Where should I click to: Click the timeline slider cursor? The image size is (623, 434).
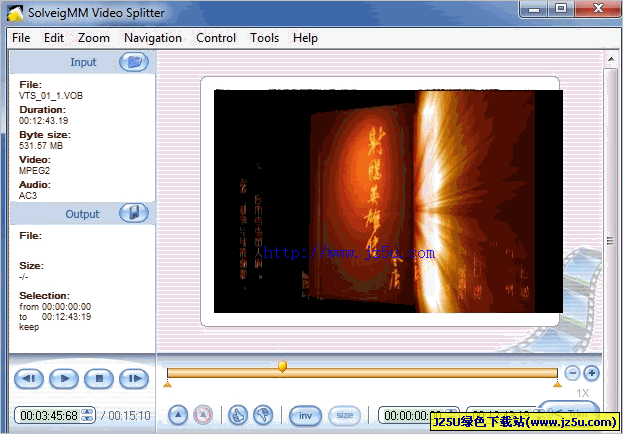[282, 366]
